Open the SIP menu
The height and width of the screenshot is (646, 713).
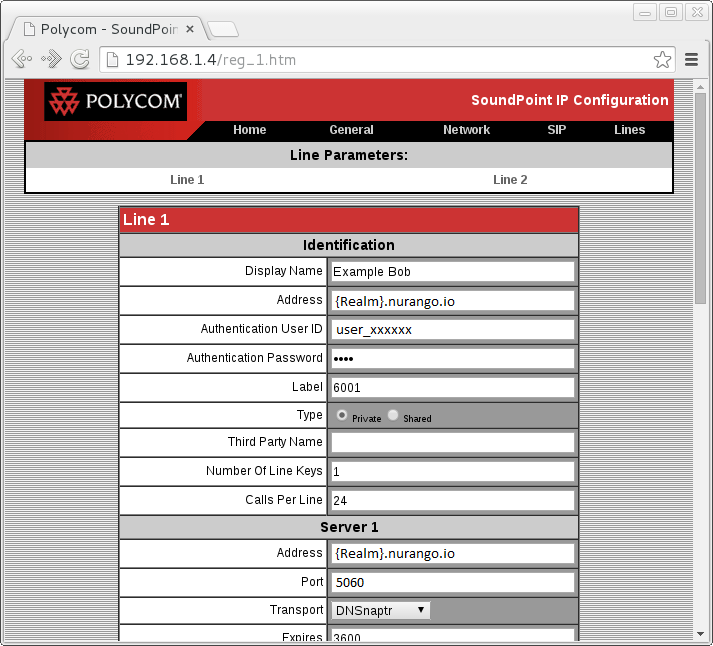coord(557,130)
